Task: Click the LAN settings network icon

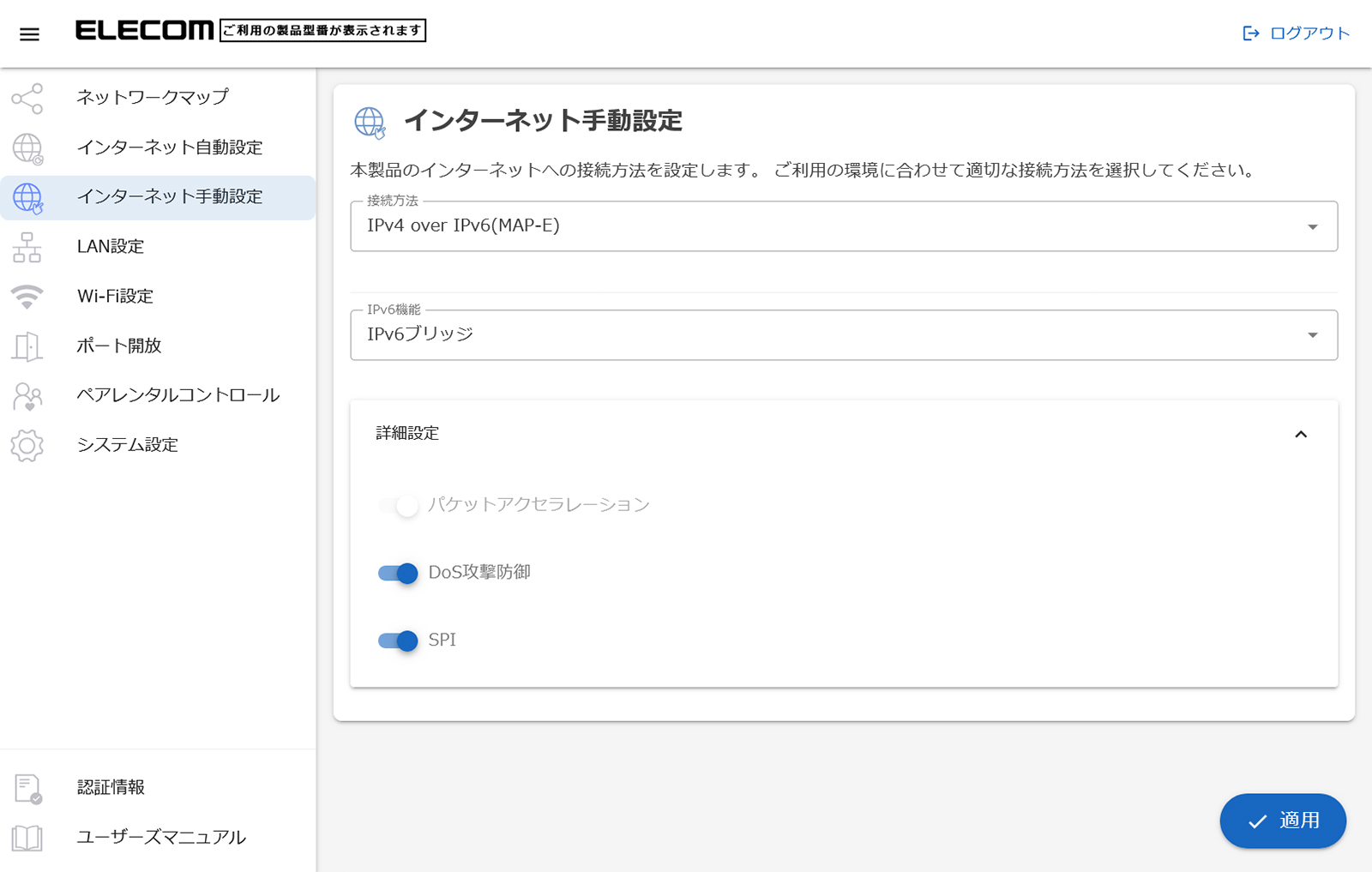Action: coord(27,247)
